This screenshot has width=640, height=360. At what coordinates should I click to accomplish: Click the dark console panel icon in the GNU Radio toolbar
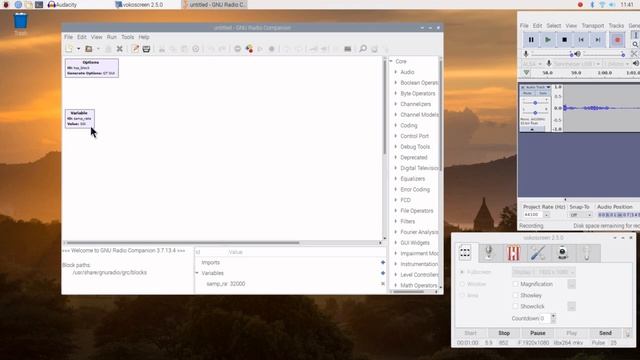348,49
